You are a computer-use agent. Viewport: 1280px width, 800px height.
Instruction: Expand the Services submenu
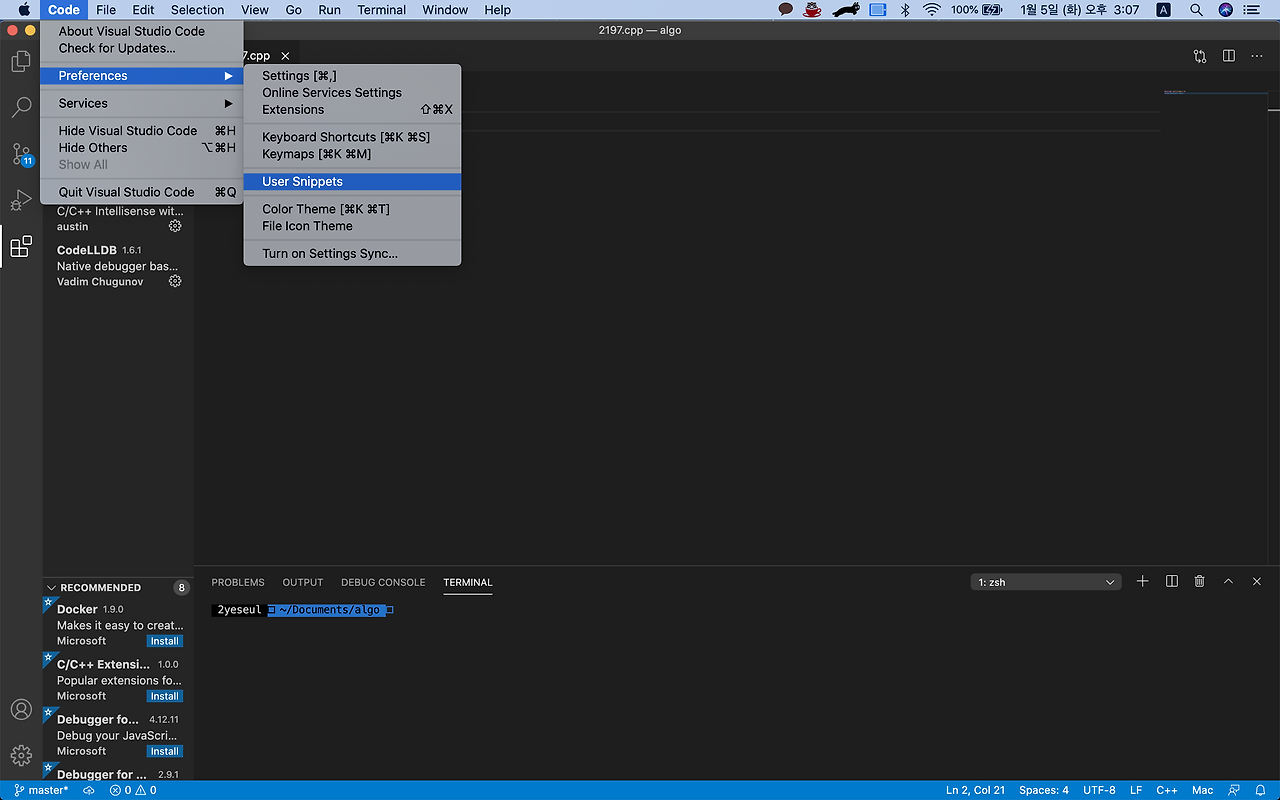tap(141, 103)
